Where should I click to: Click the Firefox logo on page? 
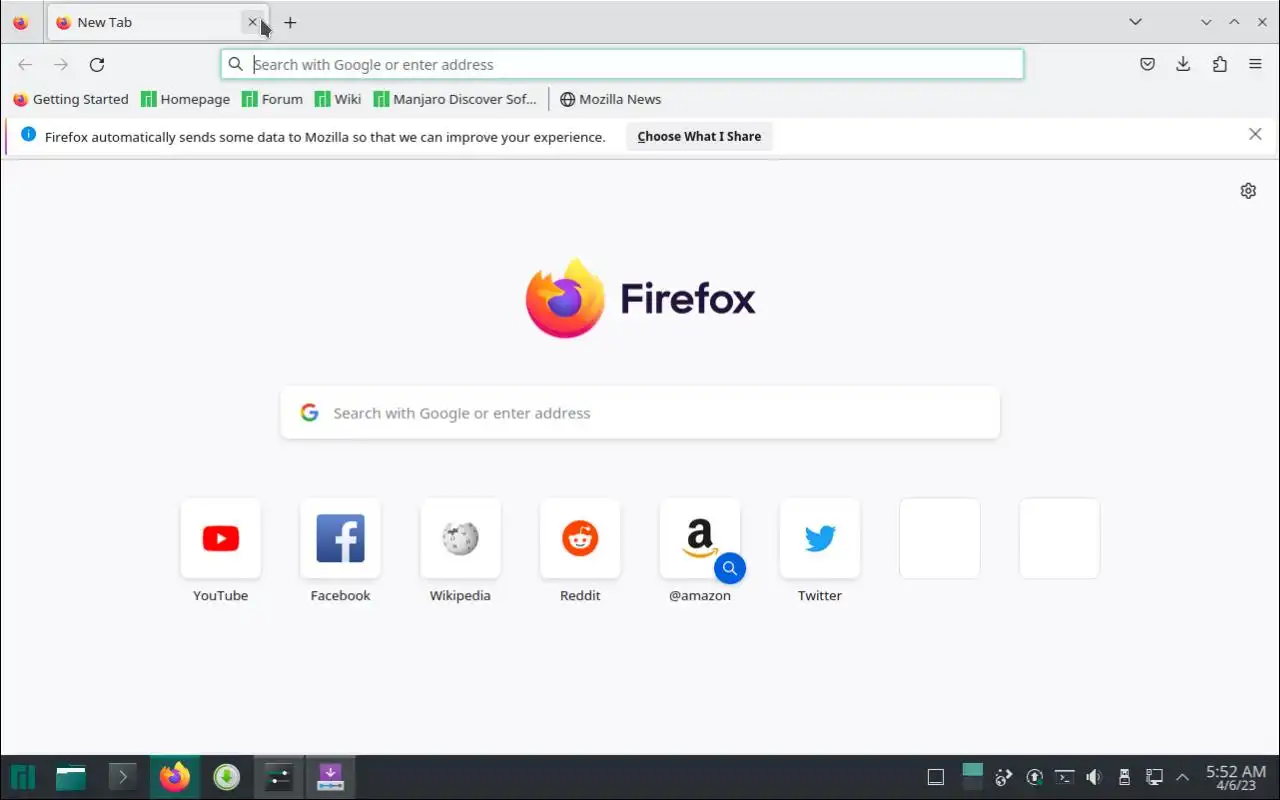[x=640, y=298]
